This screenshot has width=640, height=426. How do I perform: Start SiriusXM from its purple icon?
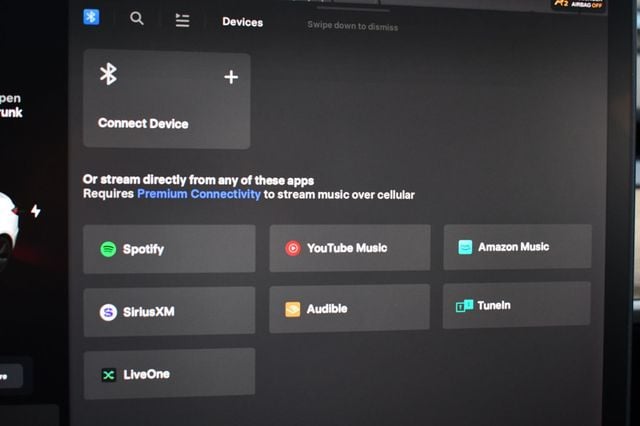coord(108,312)
